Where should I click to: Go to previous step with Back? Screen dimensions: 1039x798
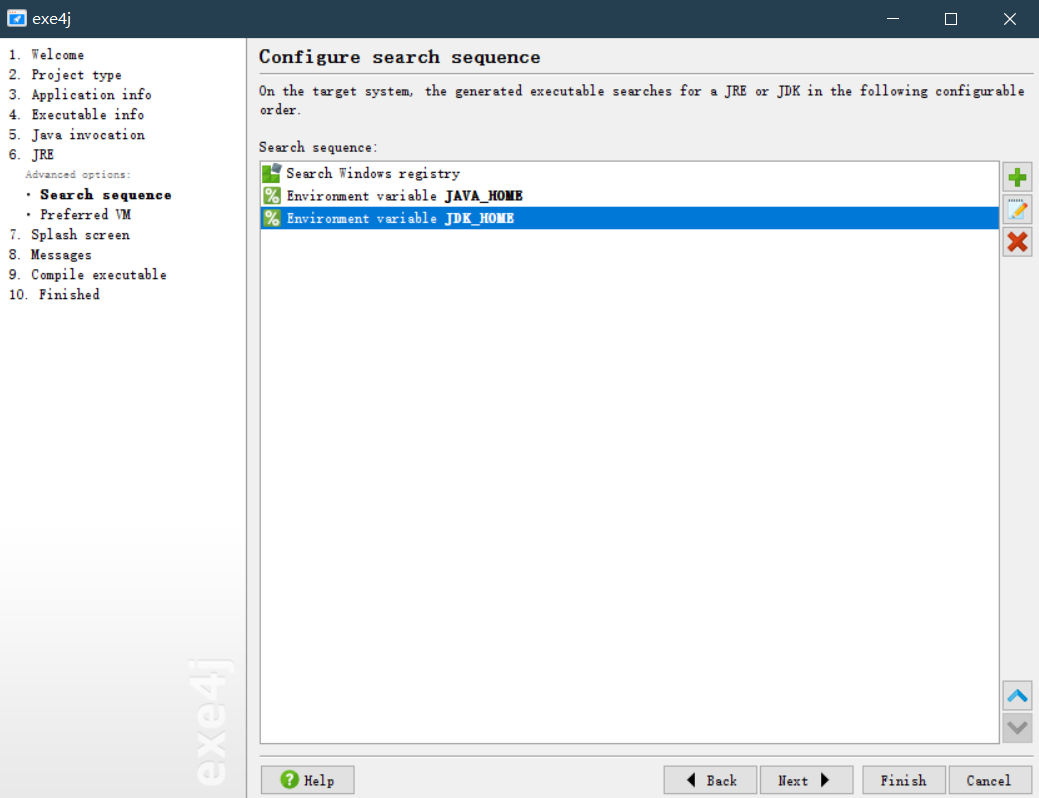[x=710, y=780]
